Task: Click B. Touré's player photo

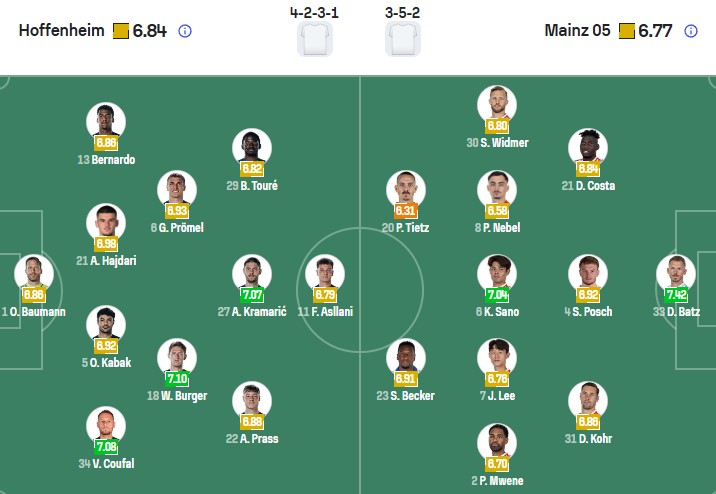Action: [252, 146]
